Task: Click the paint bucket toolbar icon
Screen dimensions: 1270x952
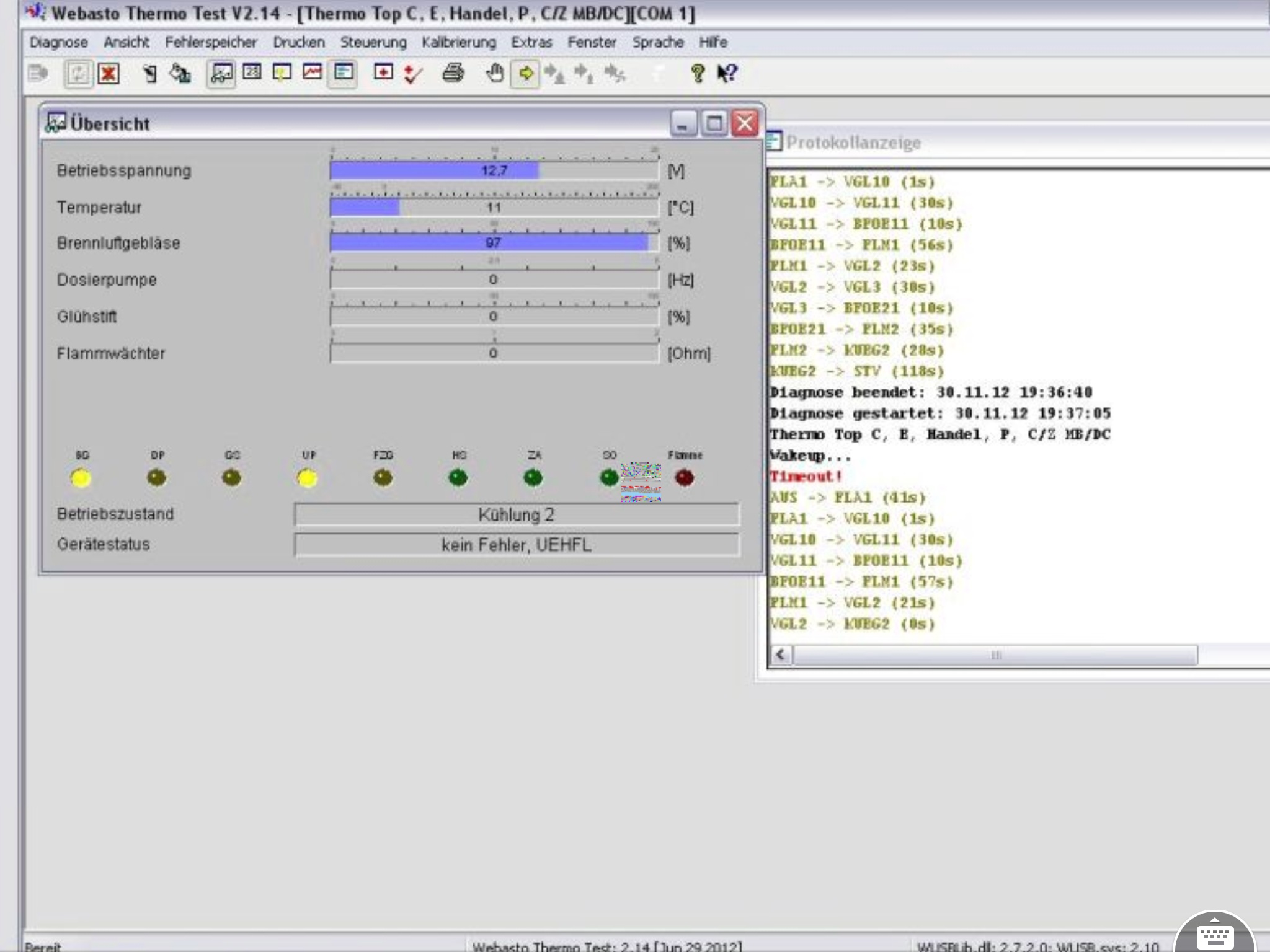Action: click(x=180, y=74)
